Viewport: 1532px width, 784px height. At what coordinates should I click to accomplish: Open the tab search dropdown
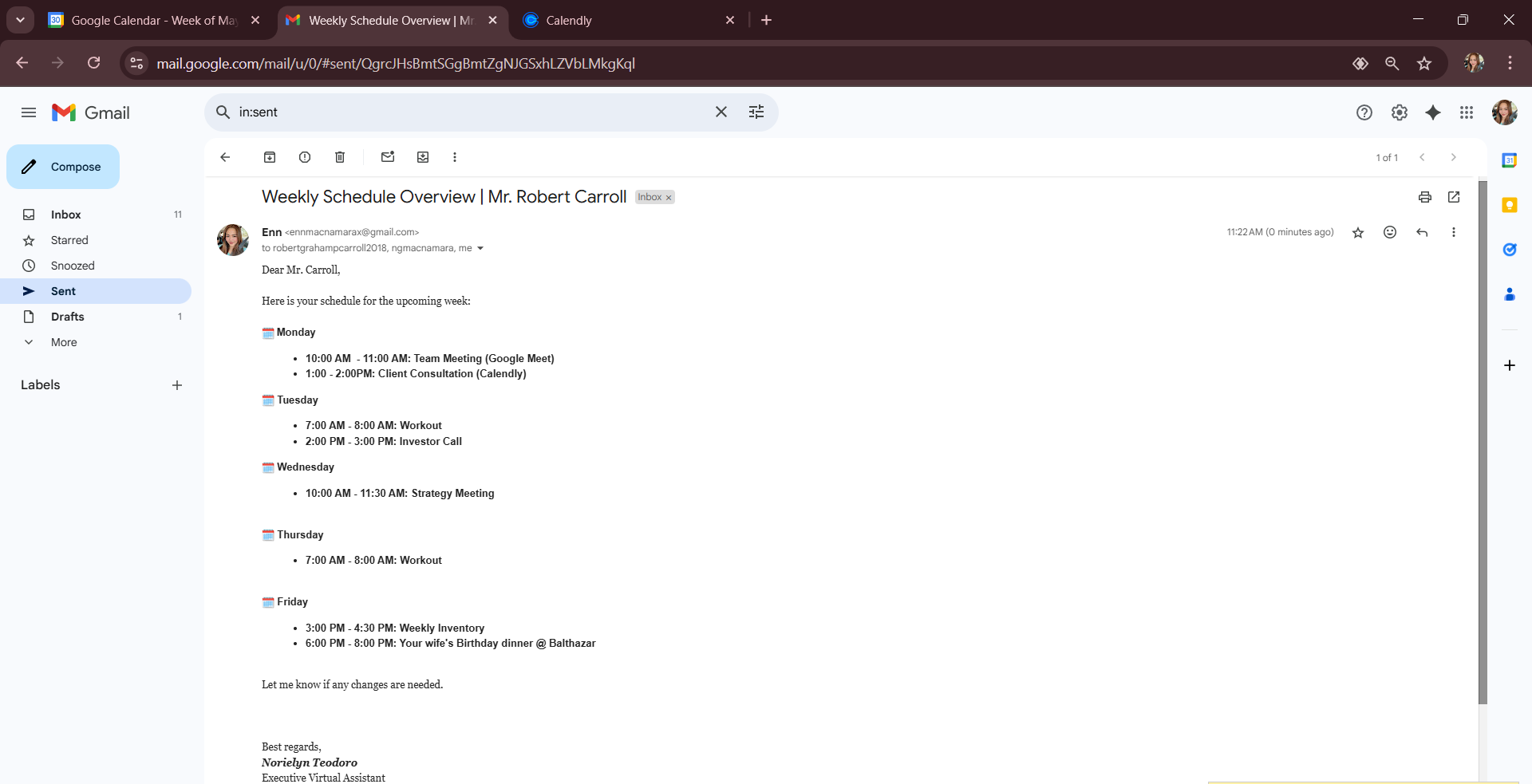pyautogui.click(x=20, y=20)
